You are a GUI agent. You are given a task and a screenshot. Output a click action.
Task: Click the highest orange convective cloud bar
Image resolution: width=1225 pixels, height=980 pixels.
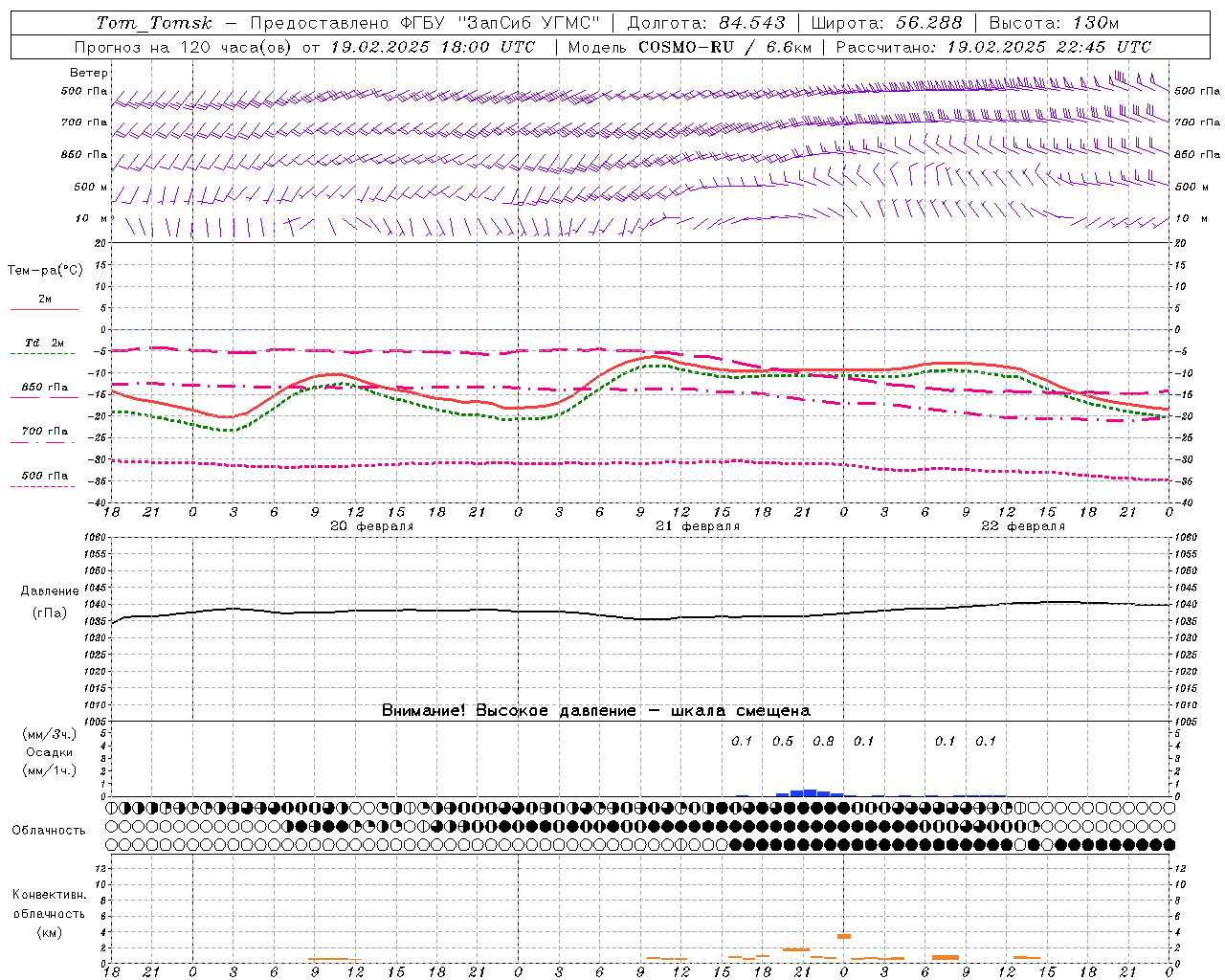click(844, 936)
